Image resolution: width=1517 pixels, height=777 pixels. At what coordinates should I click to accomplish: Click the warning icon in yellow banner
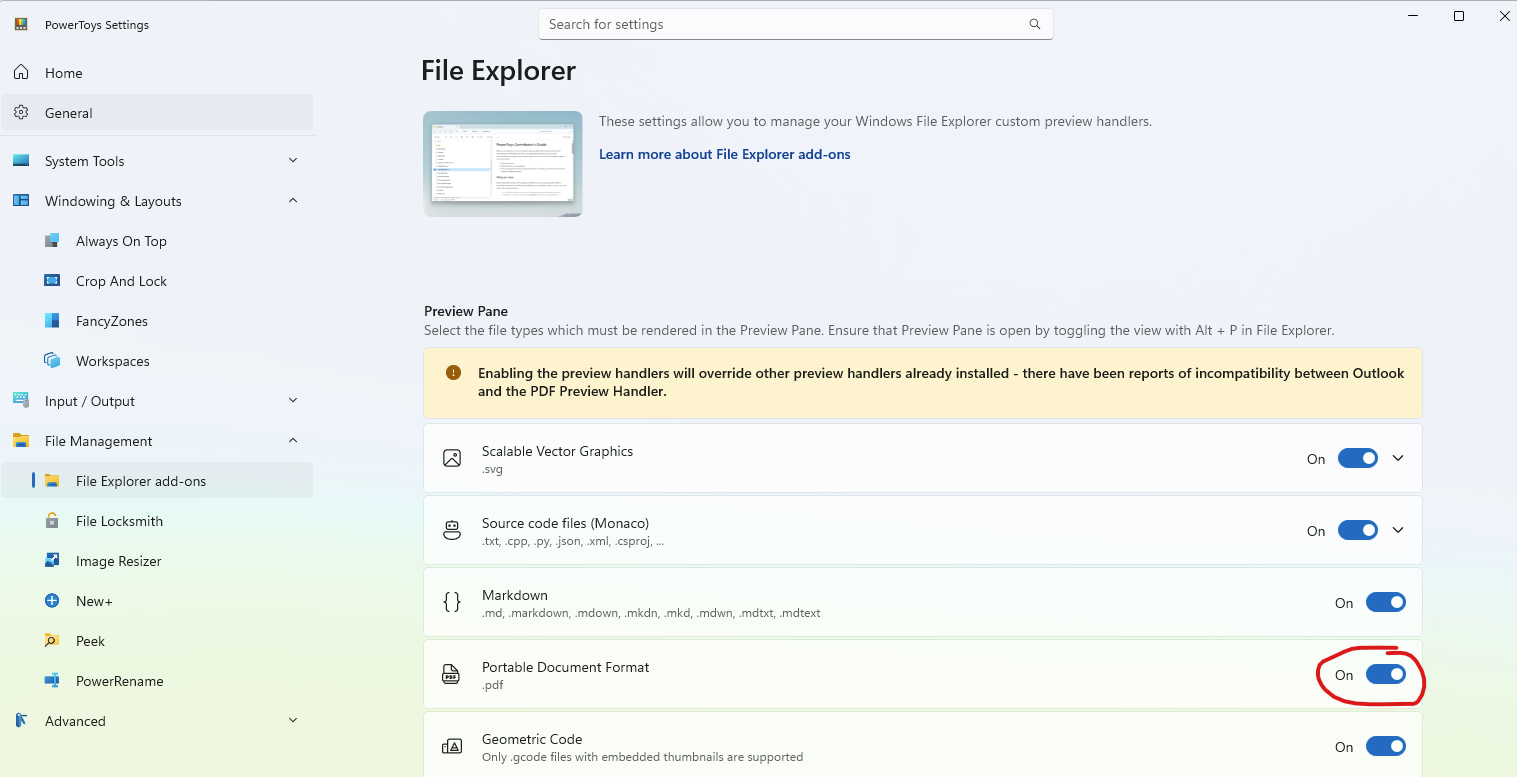click(453, 373)
